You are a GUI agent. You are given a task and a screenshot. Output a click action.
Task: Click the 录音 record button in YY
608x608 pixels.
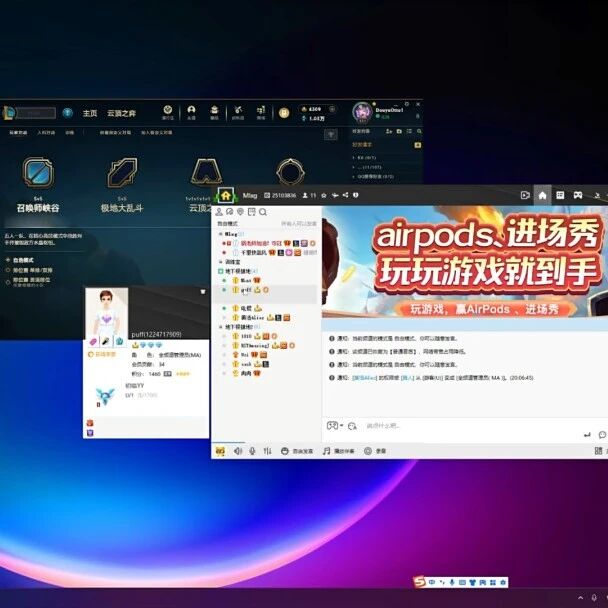(375, 451)
